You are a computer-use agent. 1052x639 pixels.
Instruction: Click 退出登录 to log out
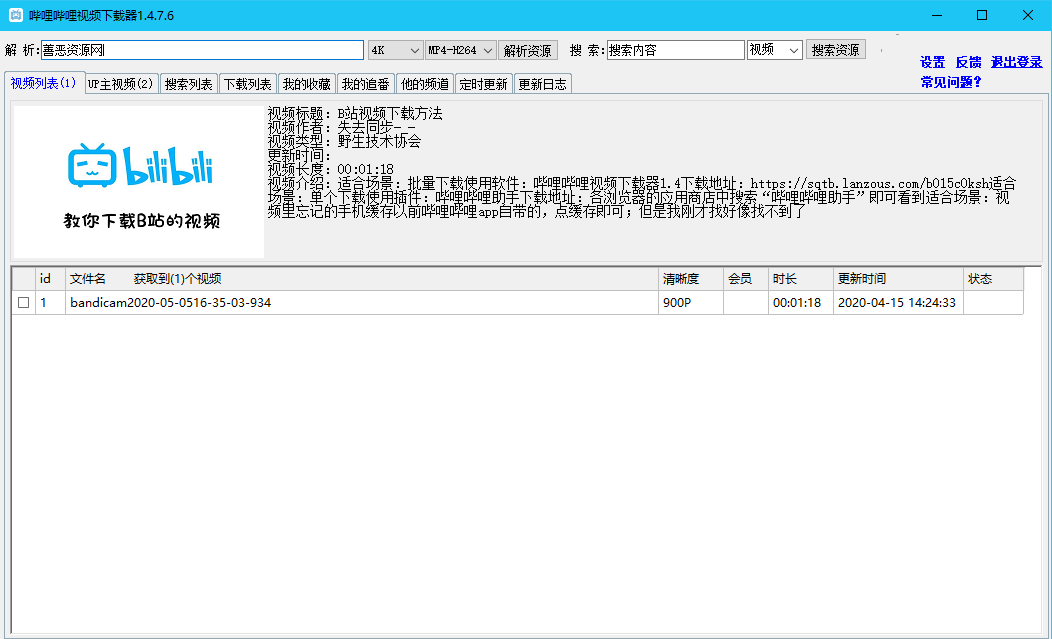[x=1017, y=62]
